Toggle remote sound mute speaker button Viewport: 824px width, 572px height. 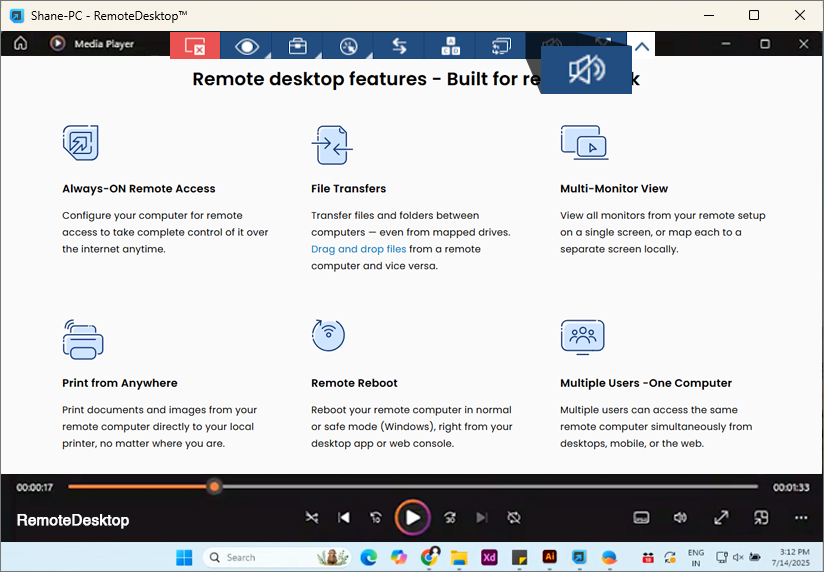585,71
